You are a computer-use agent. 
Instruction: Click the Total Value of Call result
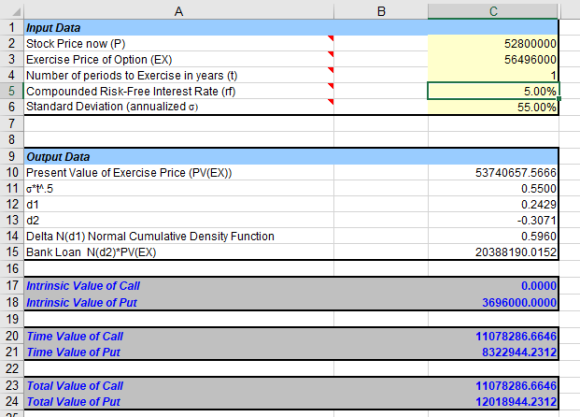[493, 386]
